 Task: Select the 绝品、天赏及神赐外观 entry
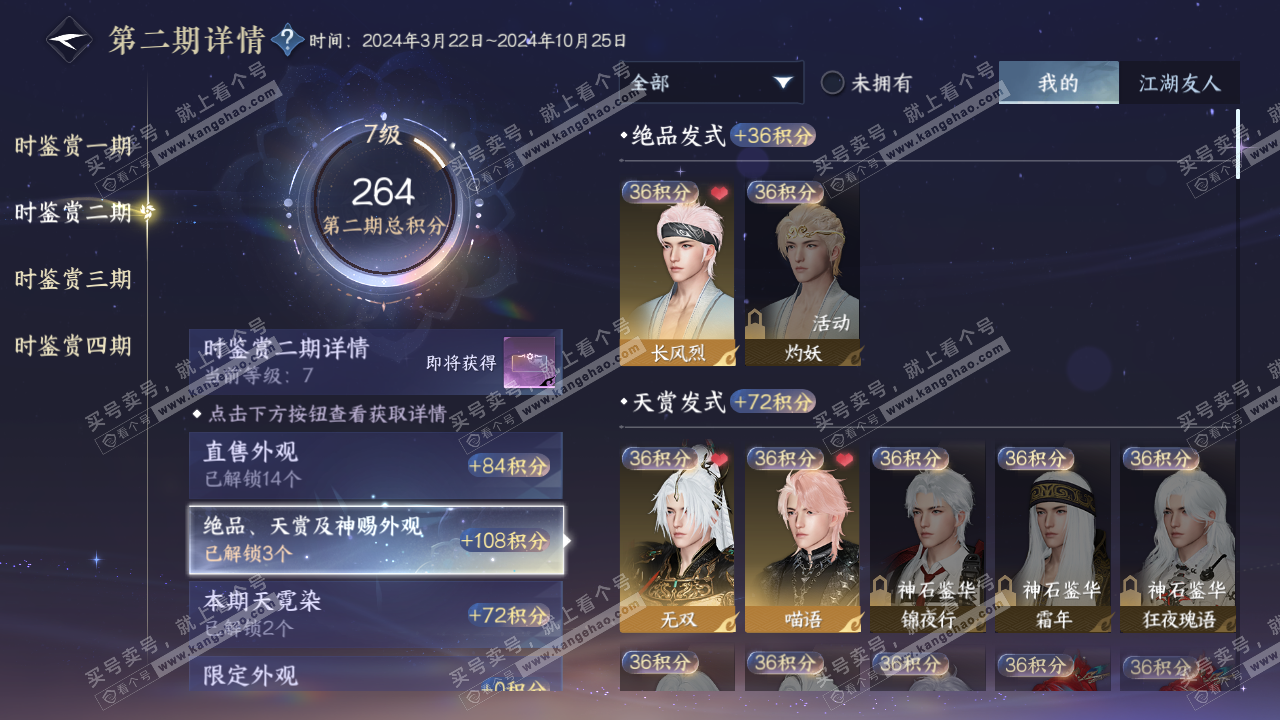376,540
